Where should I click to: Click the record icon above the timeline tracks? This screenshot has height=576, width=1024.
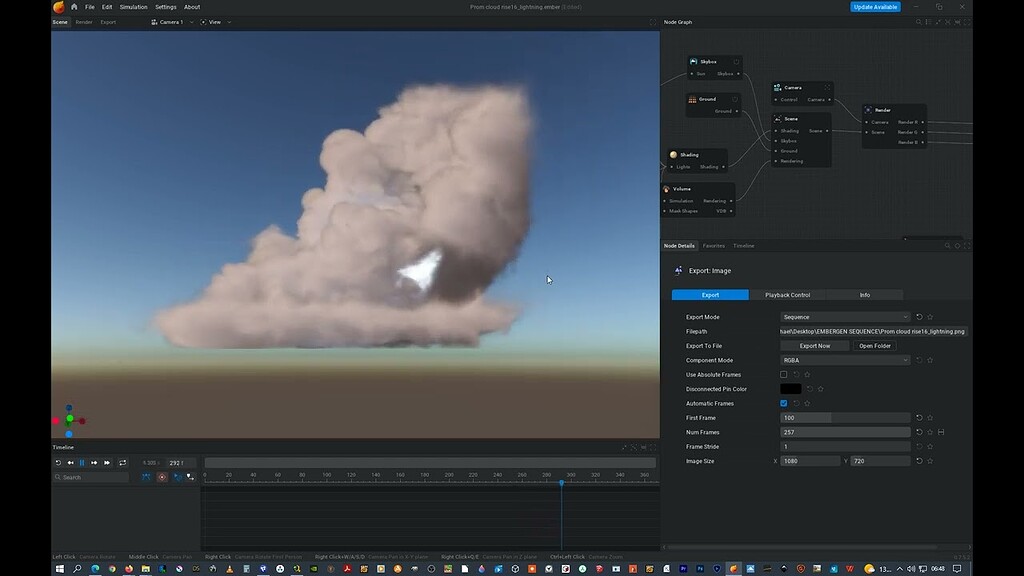[x=162, y=477]
